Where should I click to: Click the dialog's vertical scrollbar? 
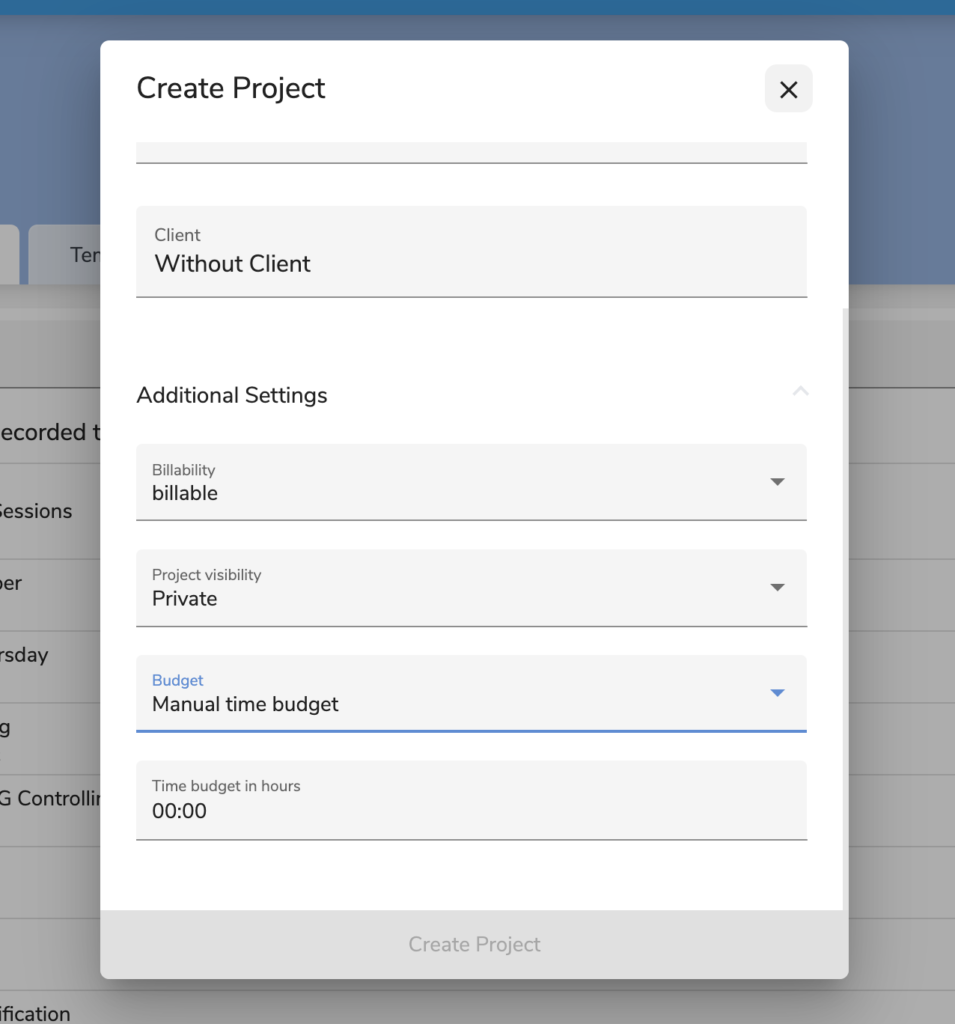click(845, 600)
